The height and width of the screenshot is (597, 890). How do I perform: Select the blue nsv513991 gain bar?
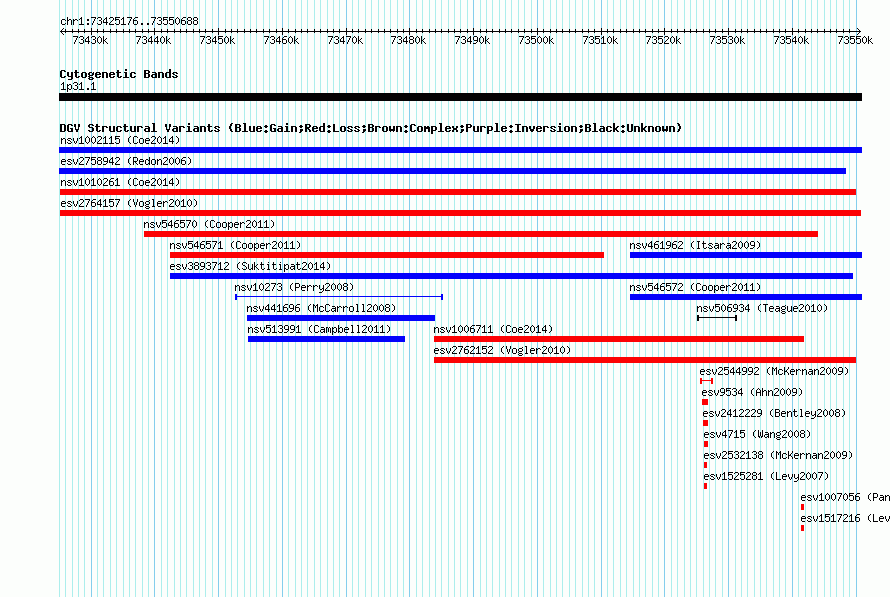[326, 339]
